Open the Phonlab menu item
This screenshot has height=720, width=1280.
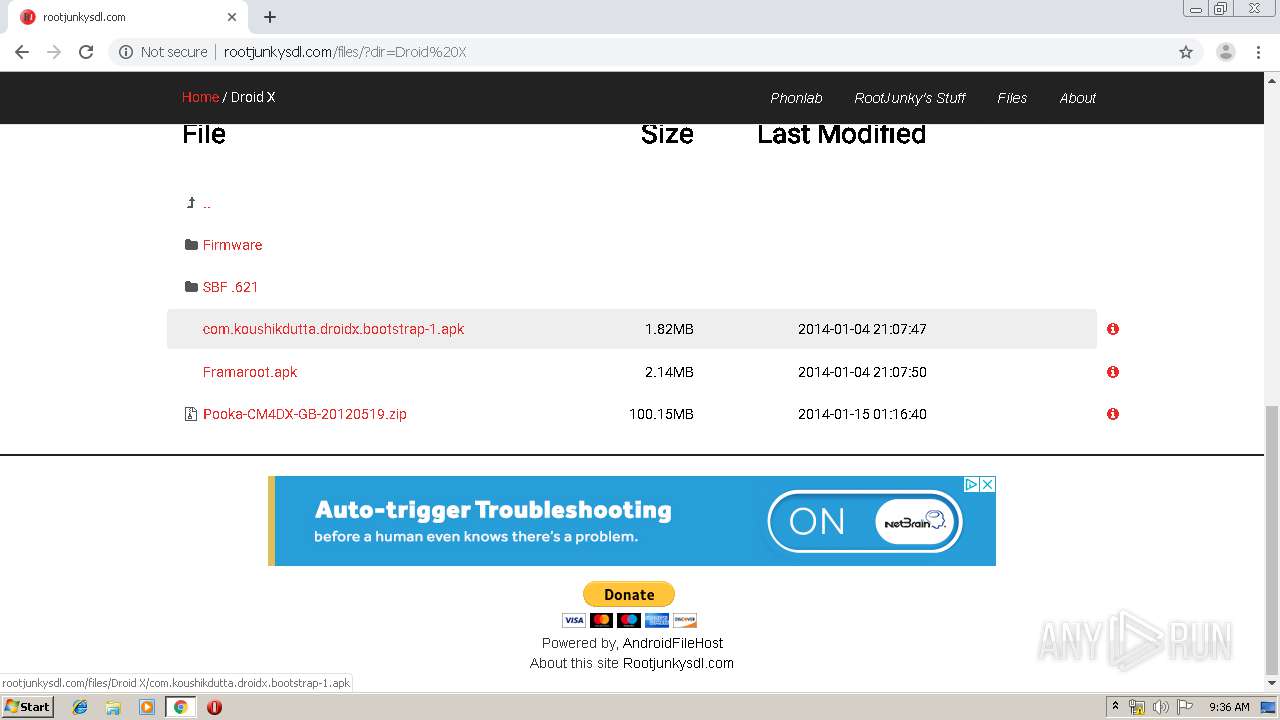click(796, 98)
